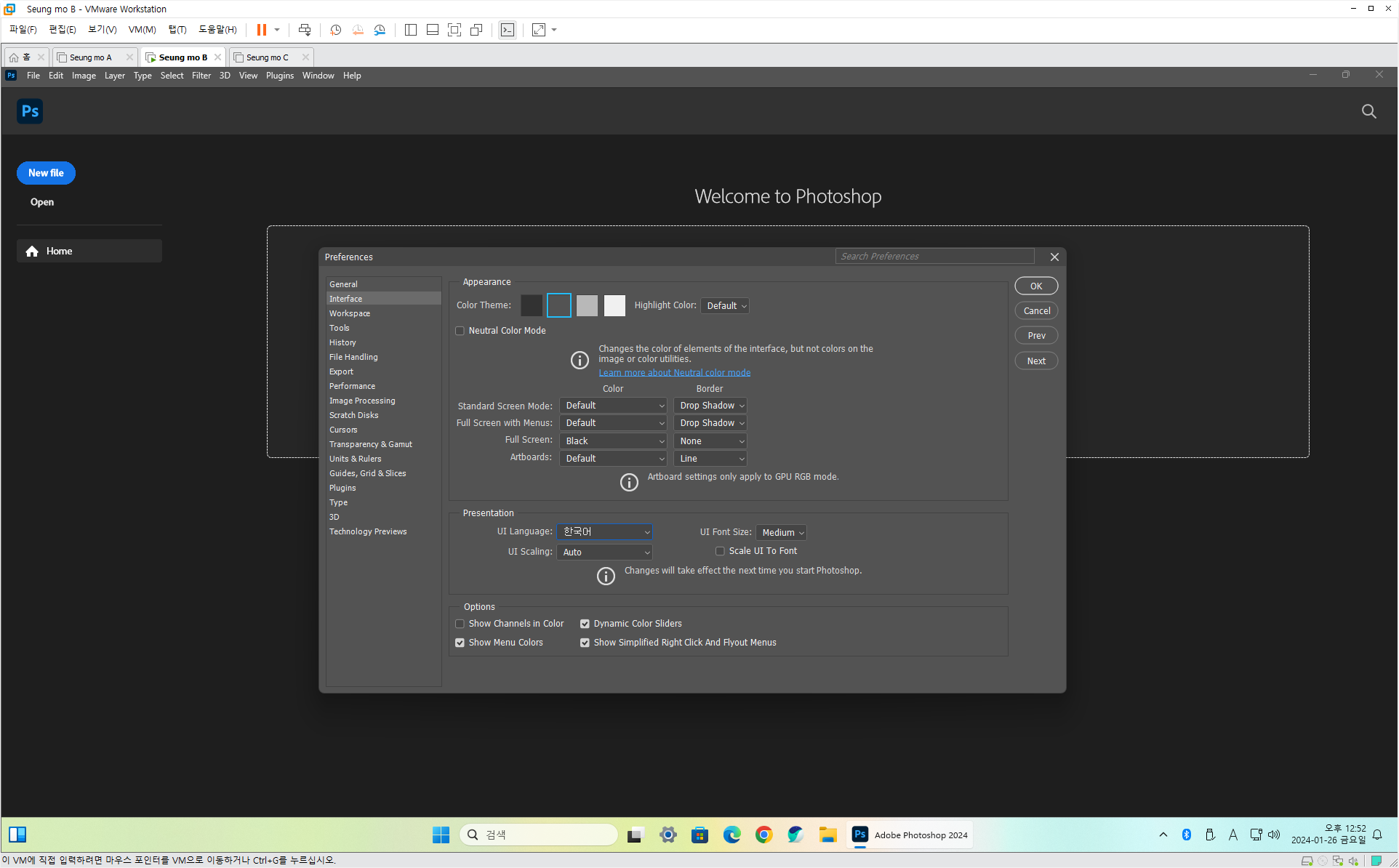Expand the Highlight Color dropdown

click(x=725, y=306)
